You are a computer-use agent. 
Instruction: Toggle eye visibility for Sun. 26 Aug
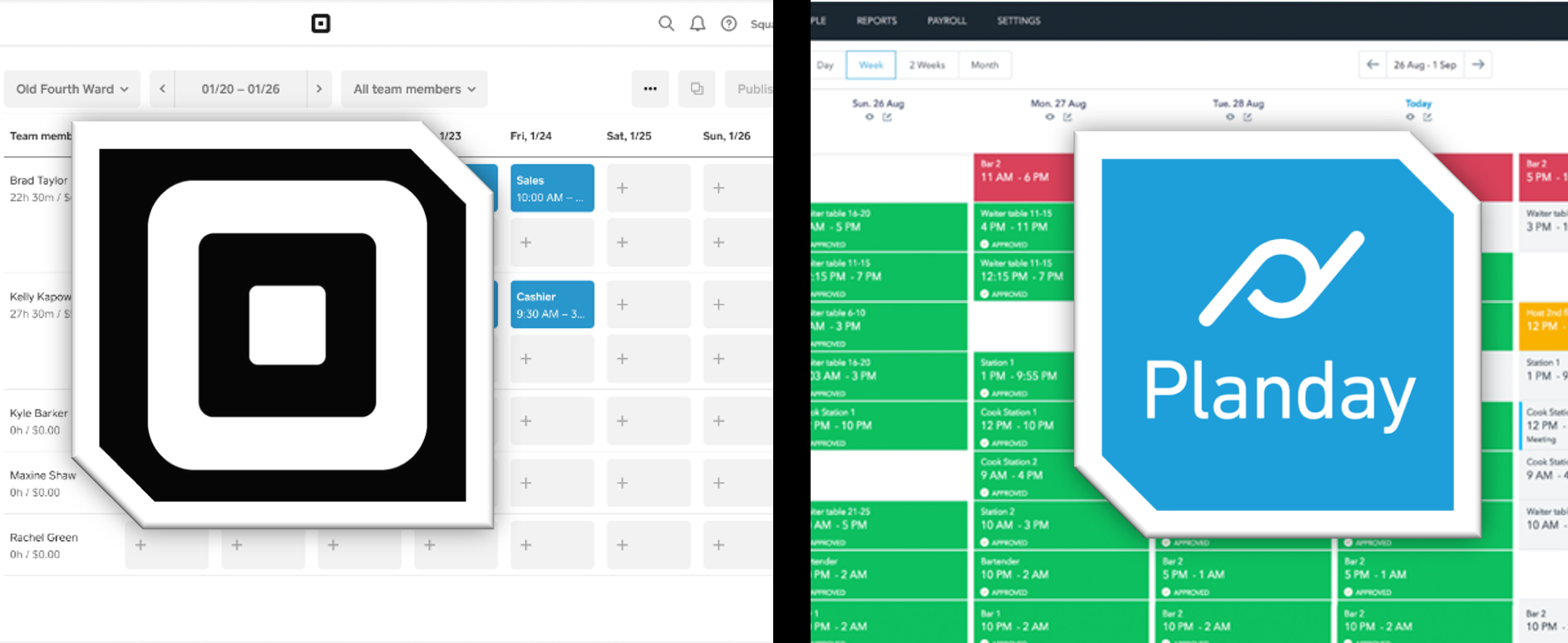870,117
